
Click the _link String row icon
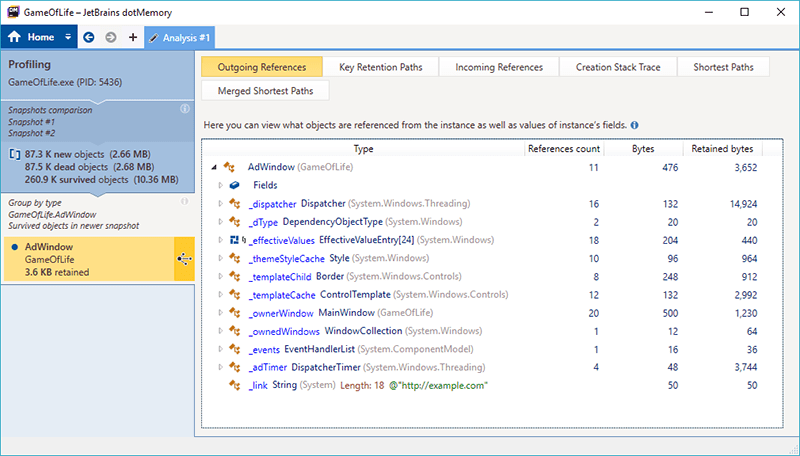(x=235, y=385)
